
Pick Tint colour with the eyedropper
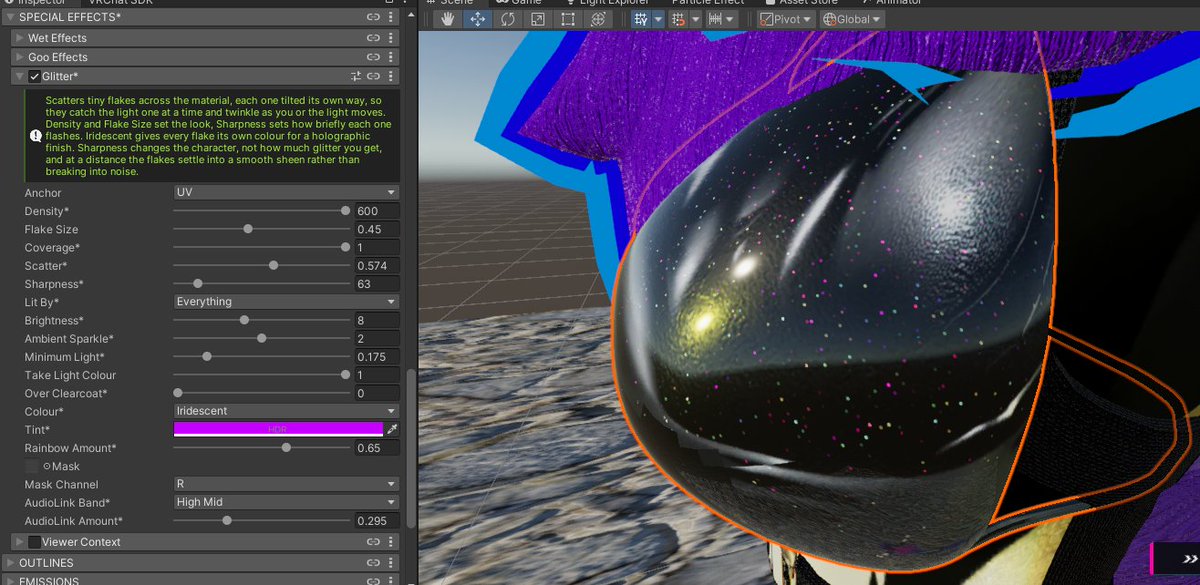[392, 429]
